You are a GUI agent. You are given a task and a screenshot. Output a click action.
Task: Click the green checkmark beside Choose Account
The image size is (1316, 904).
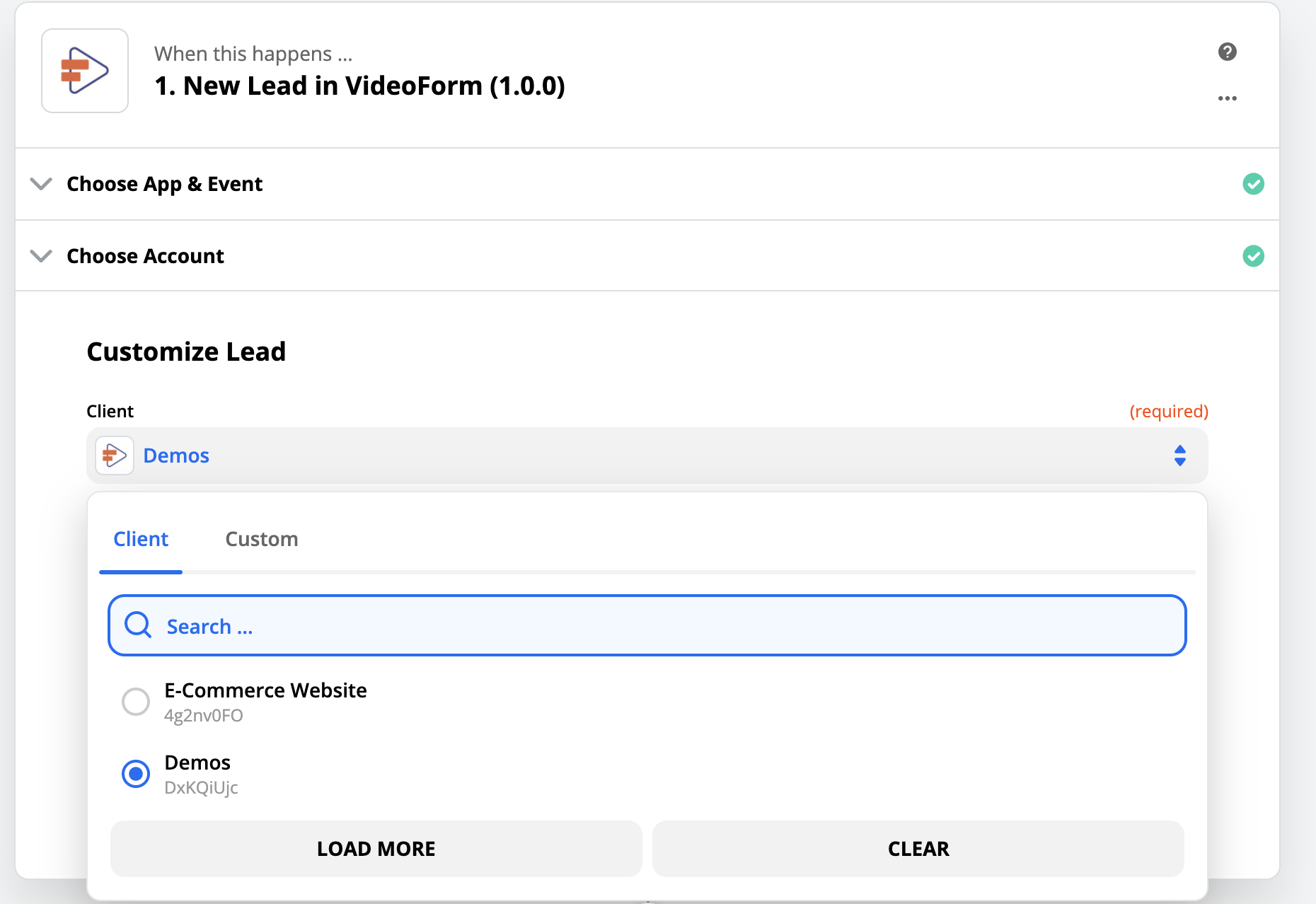(x=1254, y=255)
